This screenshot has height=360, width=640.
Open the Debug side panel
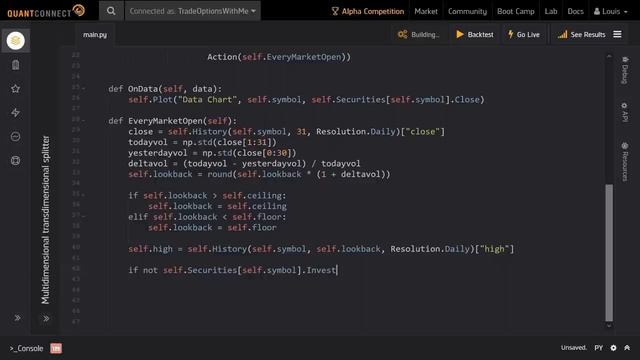pos(624,70)
